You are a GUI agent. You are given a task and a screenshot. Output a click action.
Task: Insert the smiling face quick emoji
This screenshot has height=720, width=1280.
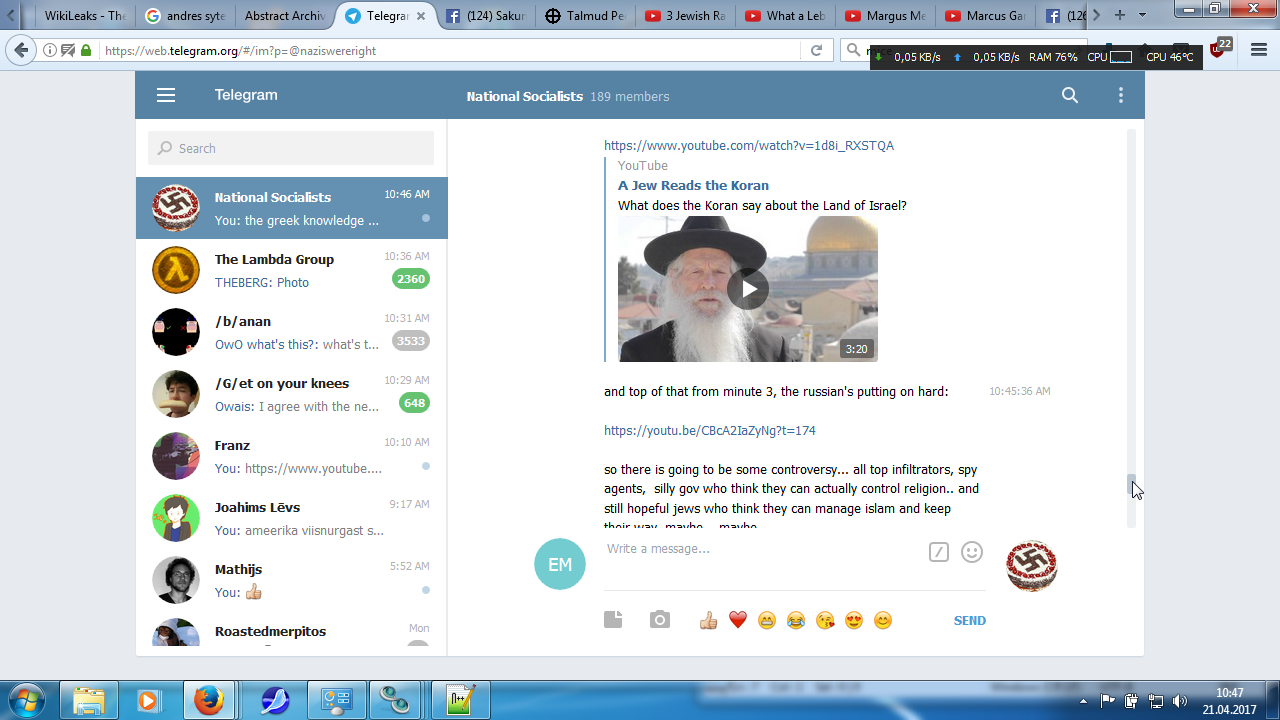883,621
